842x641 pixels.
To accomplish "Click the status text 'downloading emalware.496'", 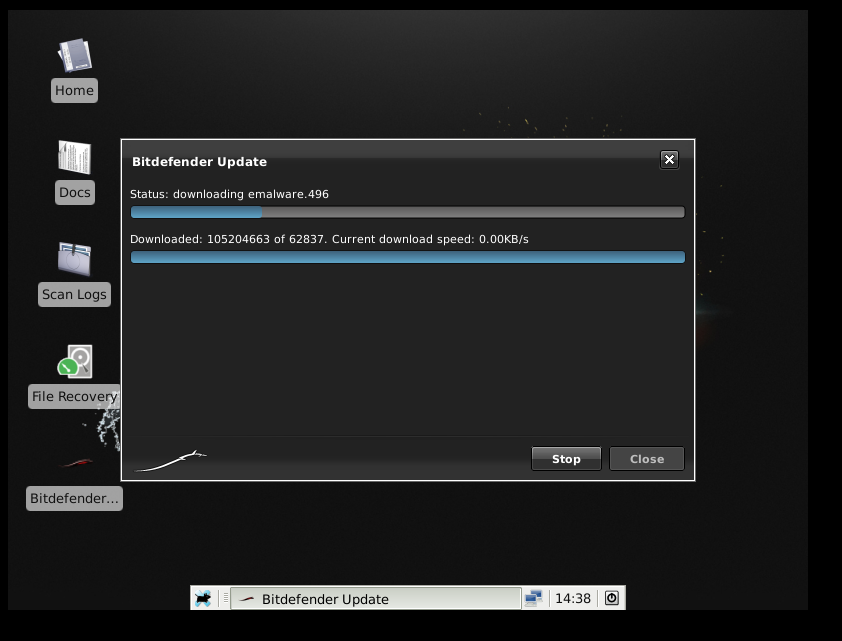I will 250,194.
